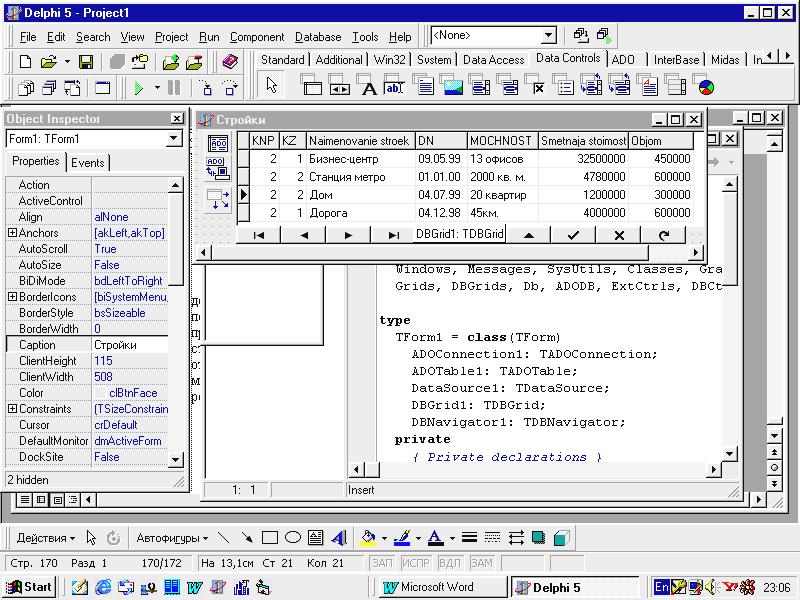Open the dropdown arrow next to Open icon
Screen dimensions: 800x600
[67, 62]
